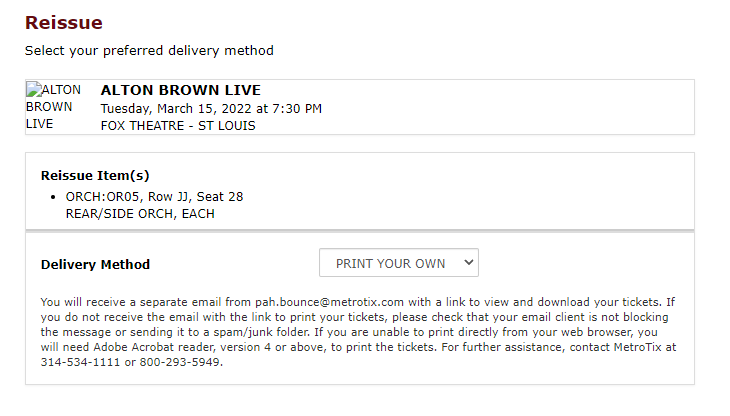Click the Reissue page heading
The width and height of the screenshot is (730, 416).
64,22
